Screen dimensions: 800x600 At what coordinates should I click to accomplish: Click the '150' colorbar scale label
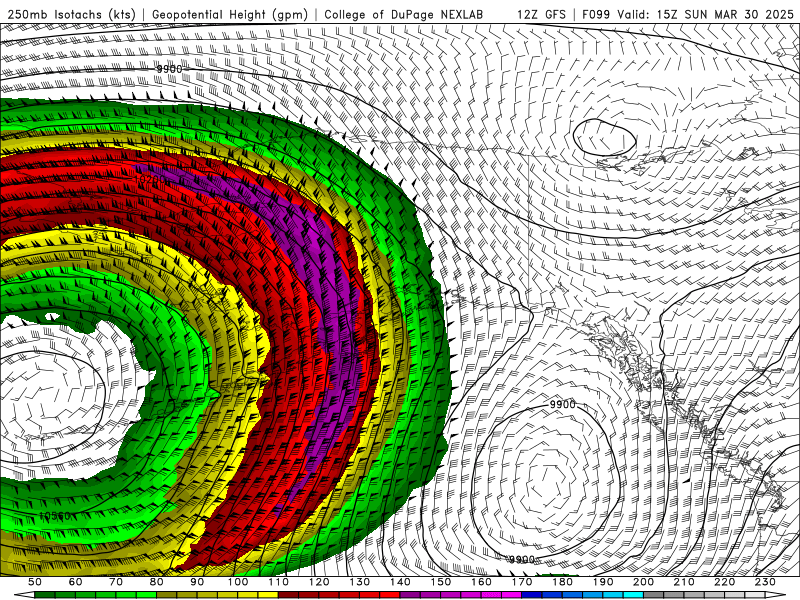[441, 582]
